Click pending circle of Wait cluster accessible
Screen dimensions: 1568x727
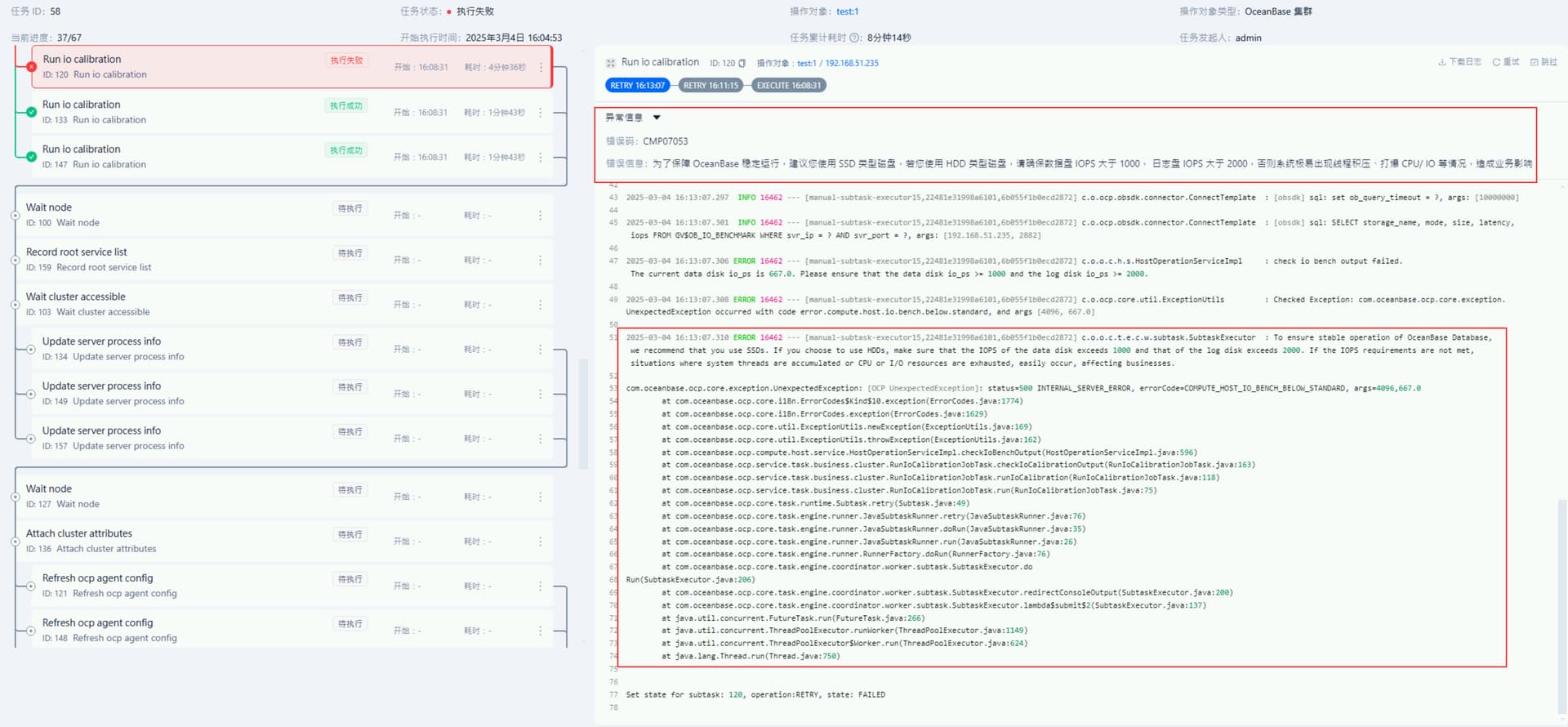(15, 305)
